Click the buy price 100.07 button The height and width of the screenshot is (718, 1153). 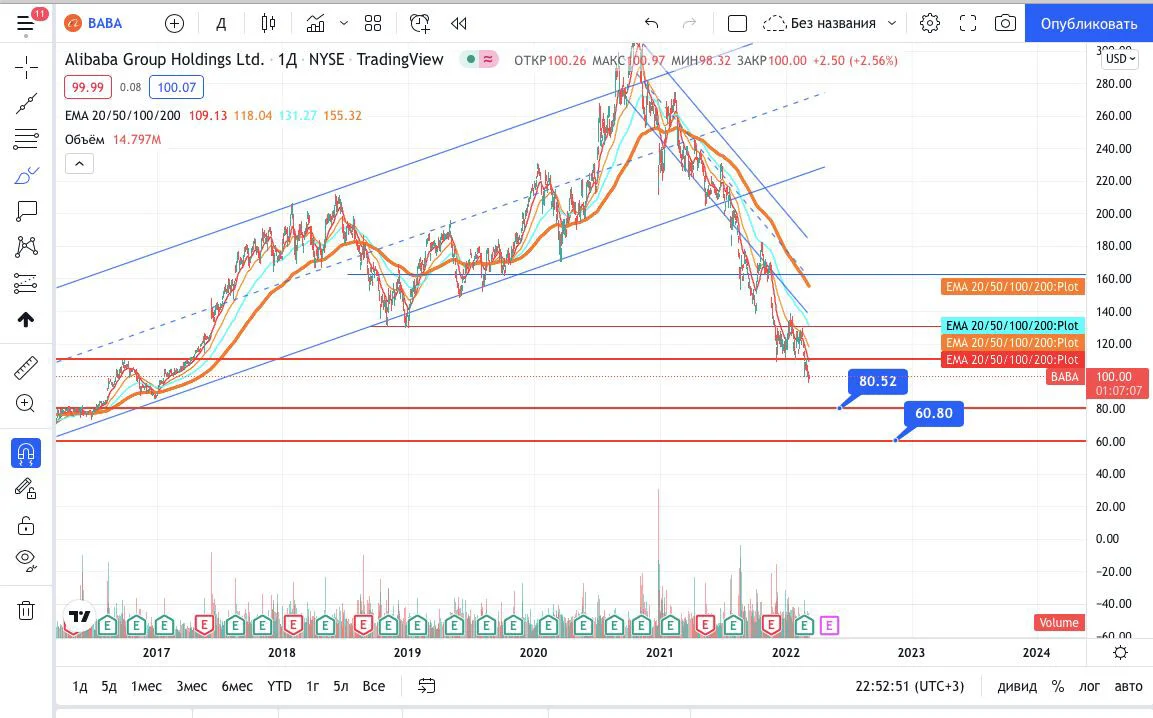coord(176,88)
